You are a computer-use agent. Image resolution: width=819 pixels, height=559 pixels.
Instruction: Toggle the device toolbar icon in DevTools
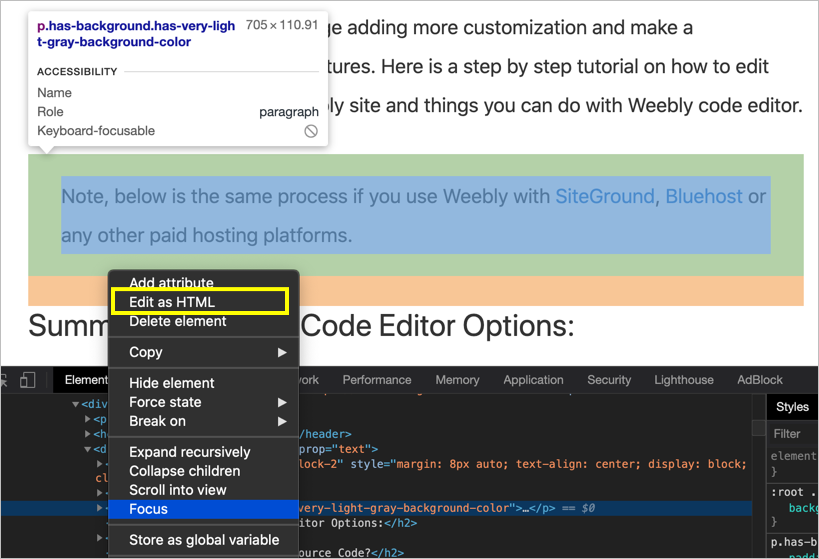(x=28, y=380)
